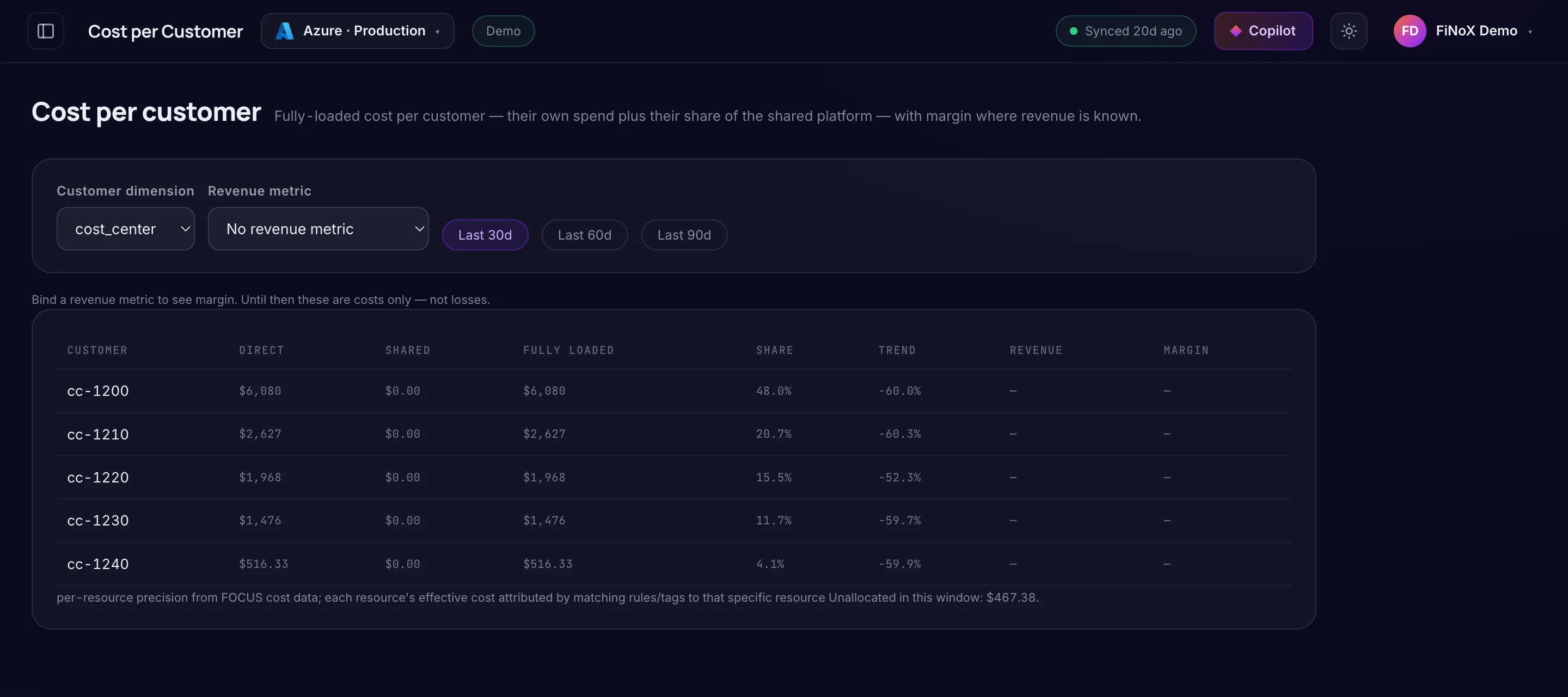Open the cost_center dimension dropdown
The width and height of the screenshot is (1568, 697).
click(x=125, y=229)
